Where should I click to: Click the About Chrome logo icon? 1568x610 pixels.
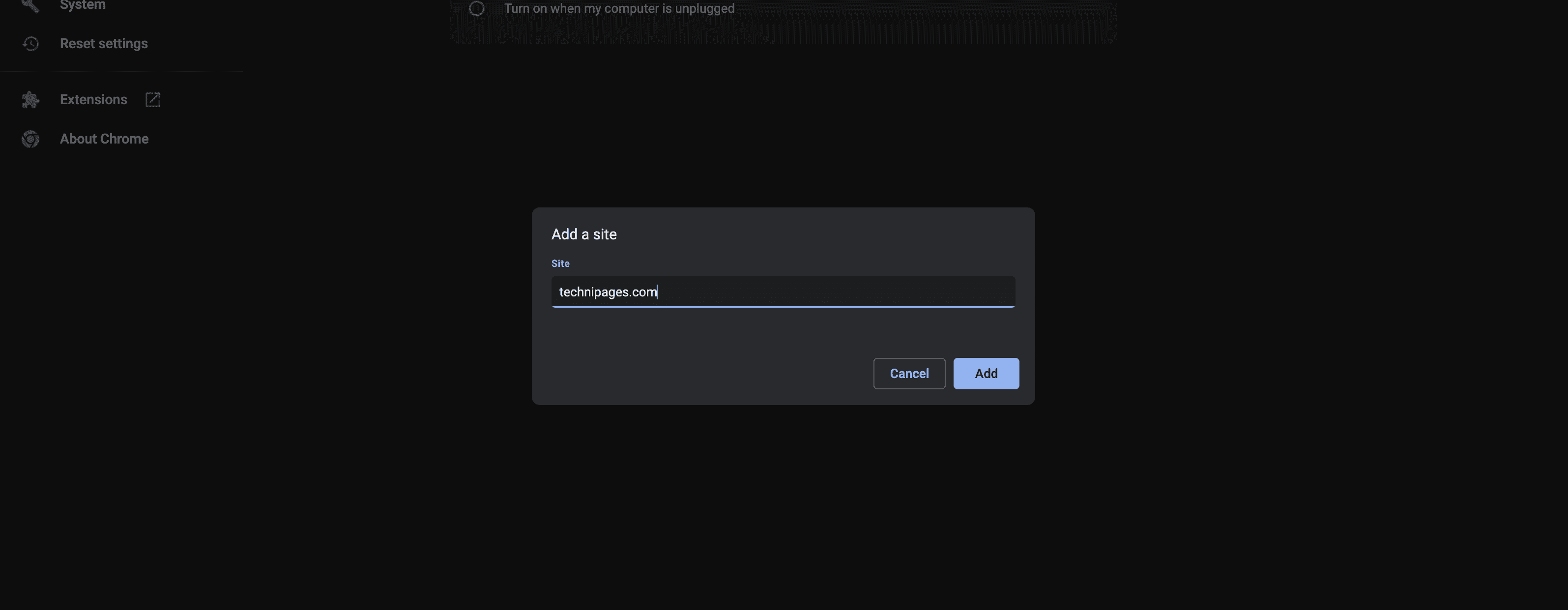point(30,139)
